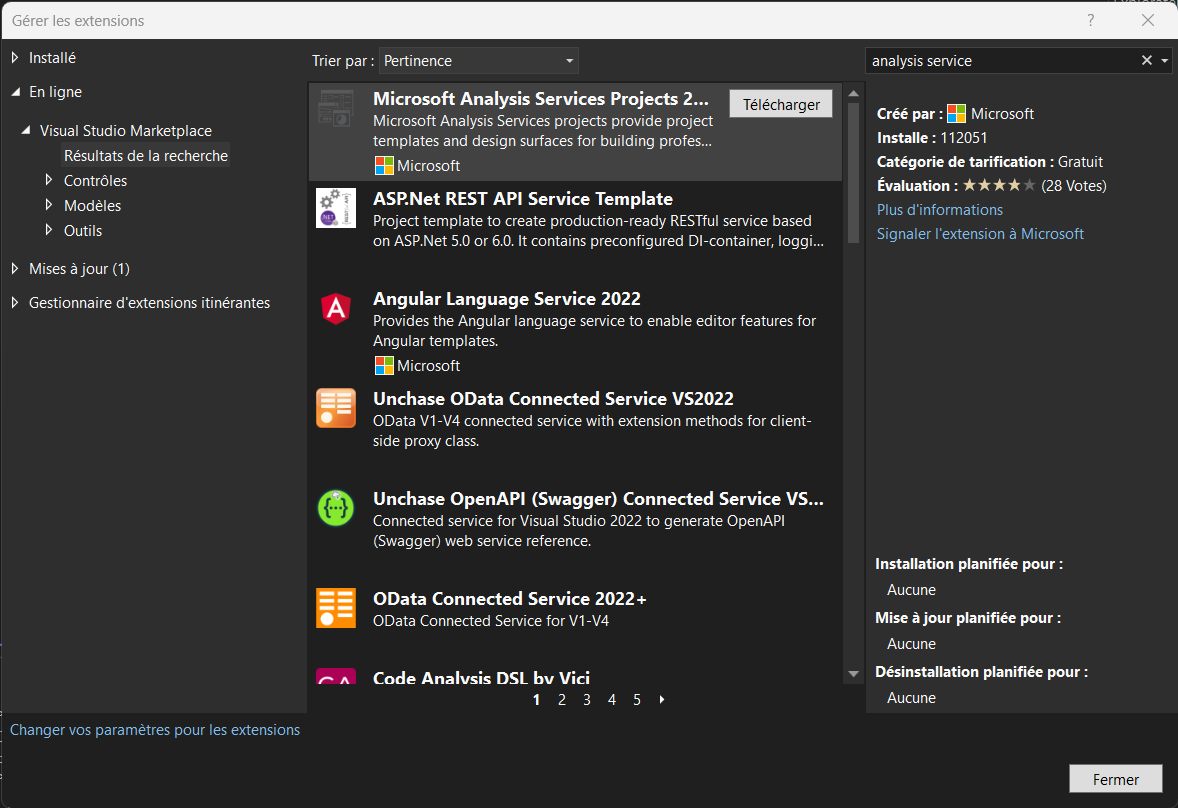Open Changer vos paramètres pour les extensions link
Screen dimensions: 1178x808
[x=155, y=730]
